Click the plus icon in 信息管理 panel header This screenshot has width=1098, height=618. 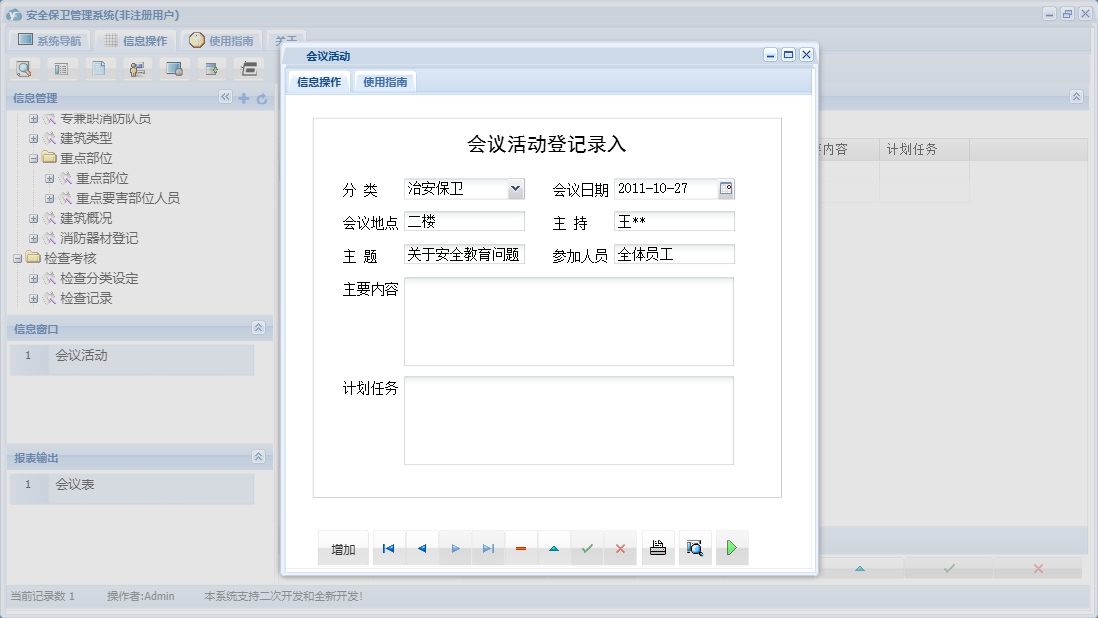(243, 98)
